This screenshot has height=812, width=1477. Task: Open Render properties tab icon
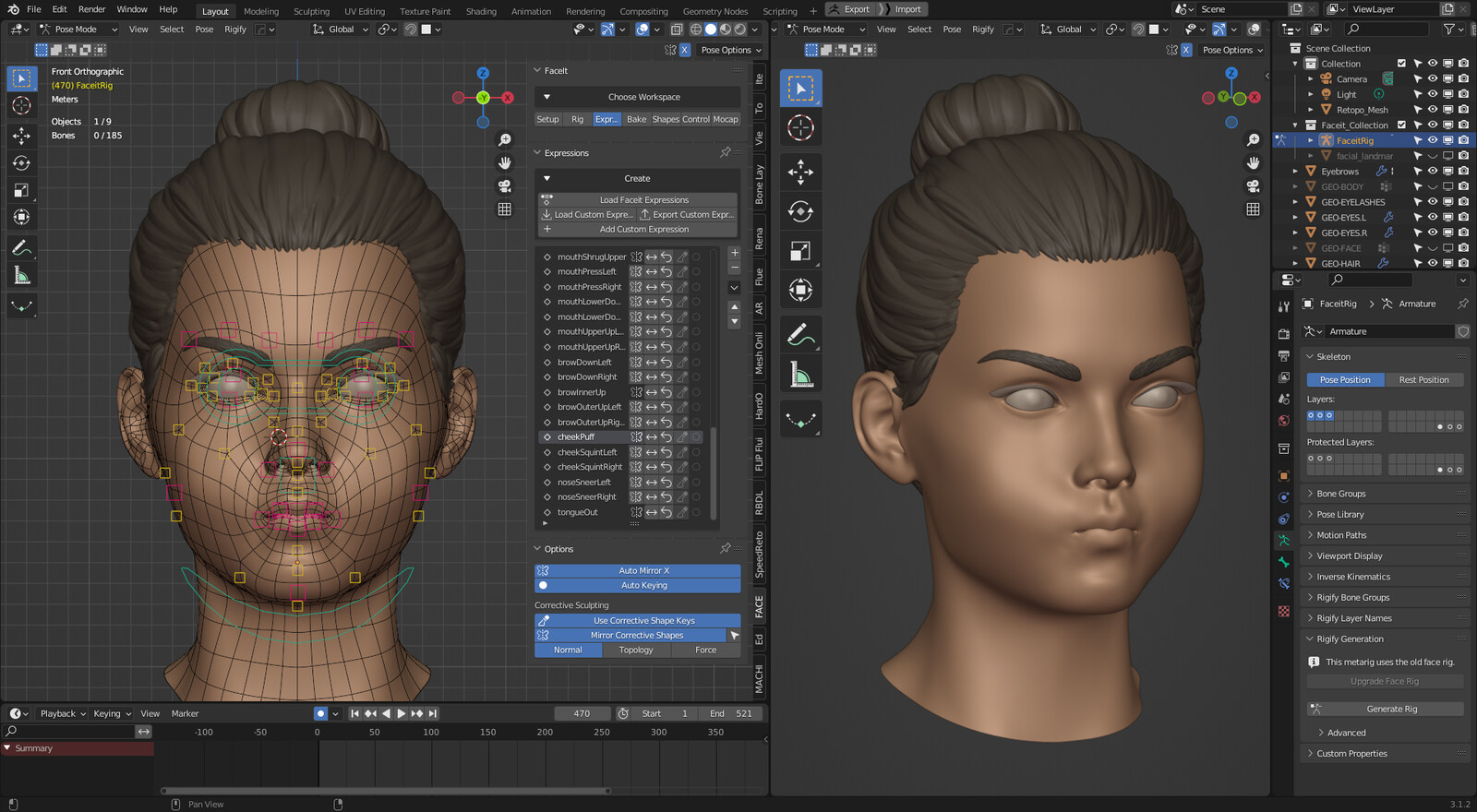(x=1284, y=333)
